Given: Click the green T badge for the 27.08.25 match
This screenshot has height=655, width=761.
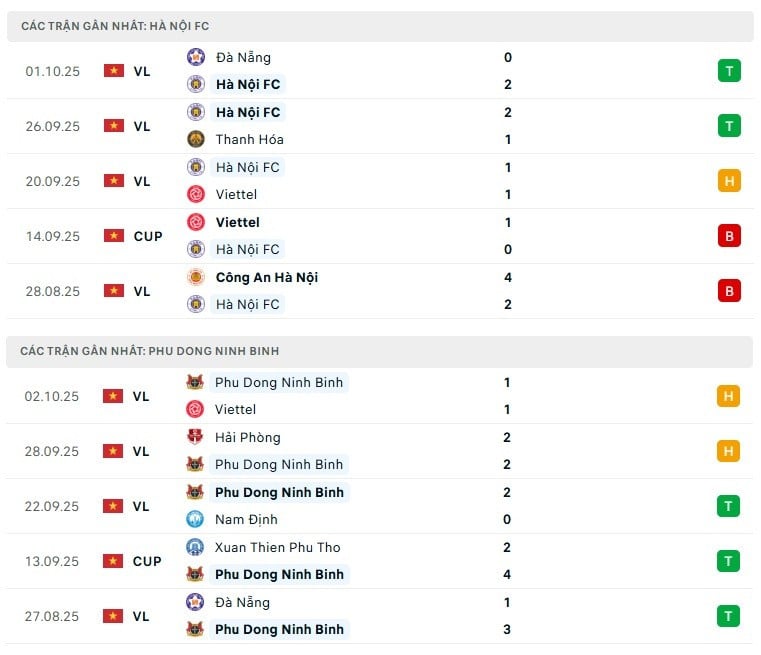Looking at the screenshot, I should click(x=729, y=616).
